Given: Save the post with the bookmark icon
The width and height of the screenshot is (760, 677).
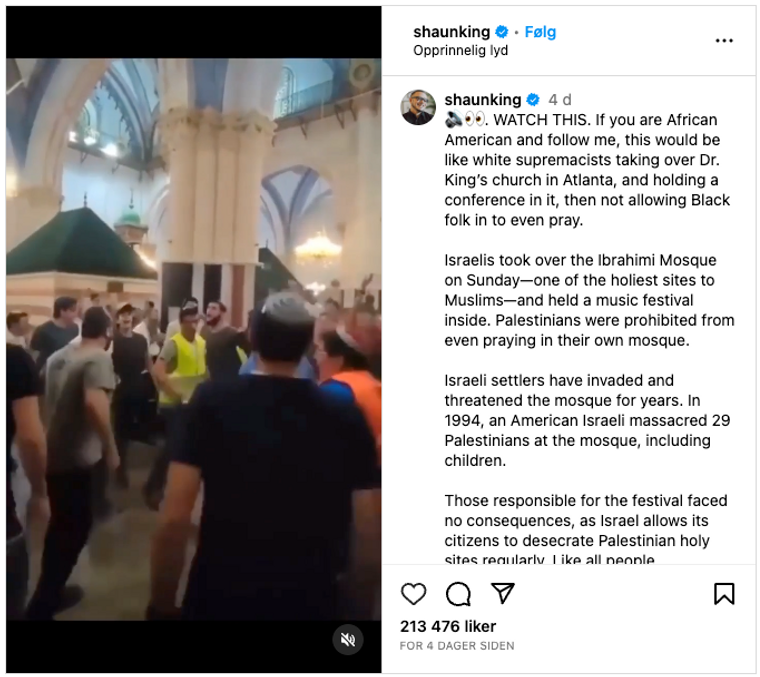Looking at the screenshot, I should pyautogui.click(x=724, y=594).
